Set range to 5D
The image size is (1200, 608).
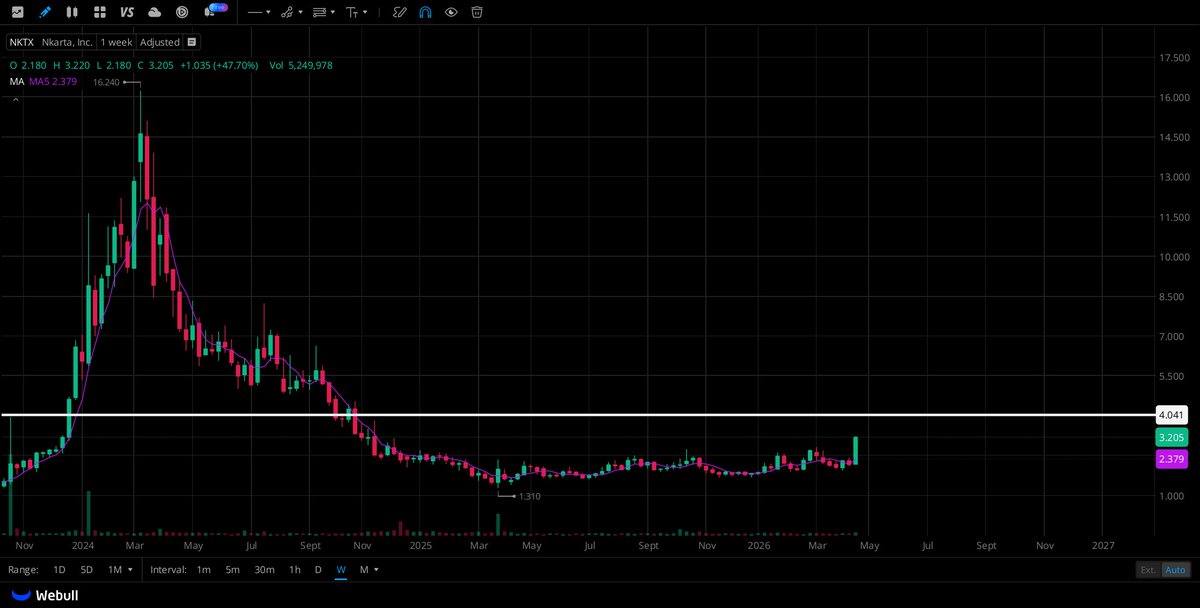tap(87, 569)
